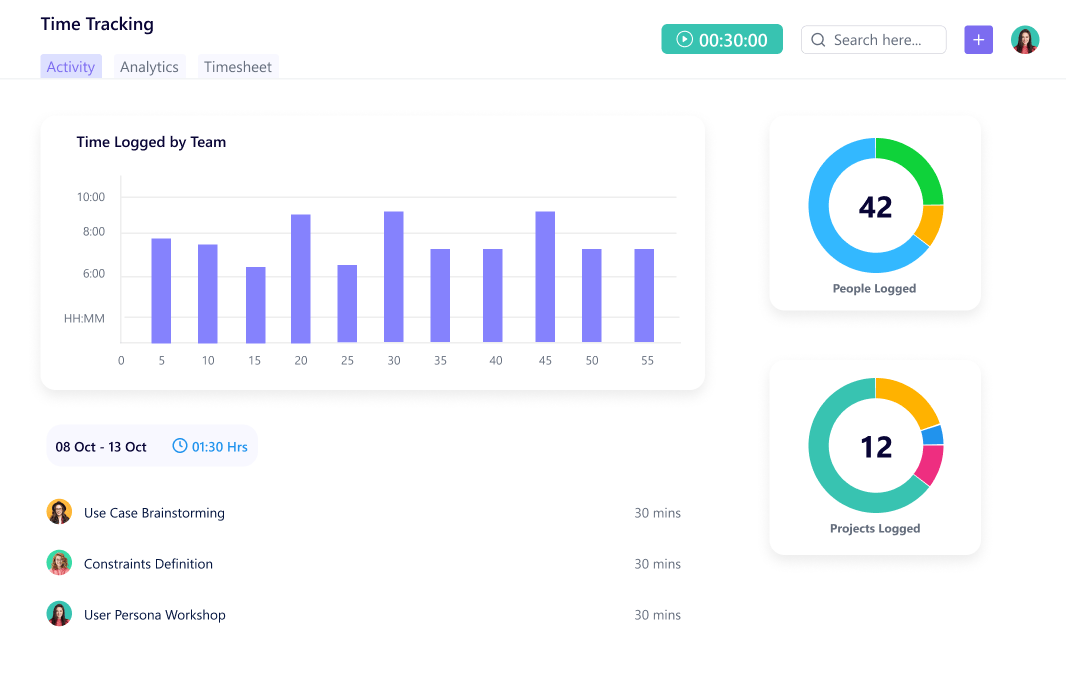The height and width of the screenshot is (678, 1067).
Task: Click the Time Logged by Team chart title
Action: tap(151, 142)
